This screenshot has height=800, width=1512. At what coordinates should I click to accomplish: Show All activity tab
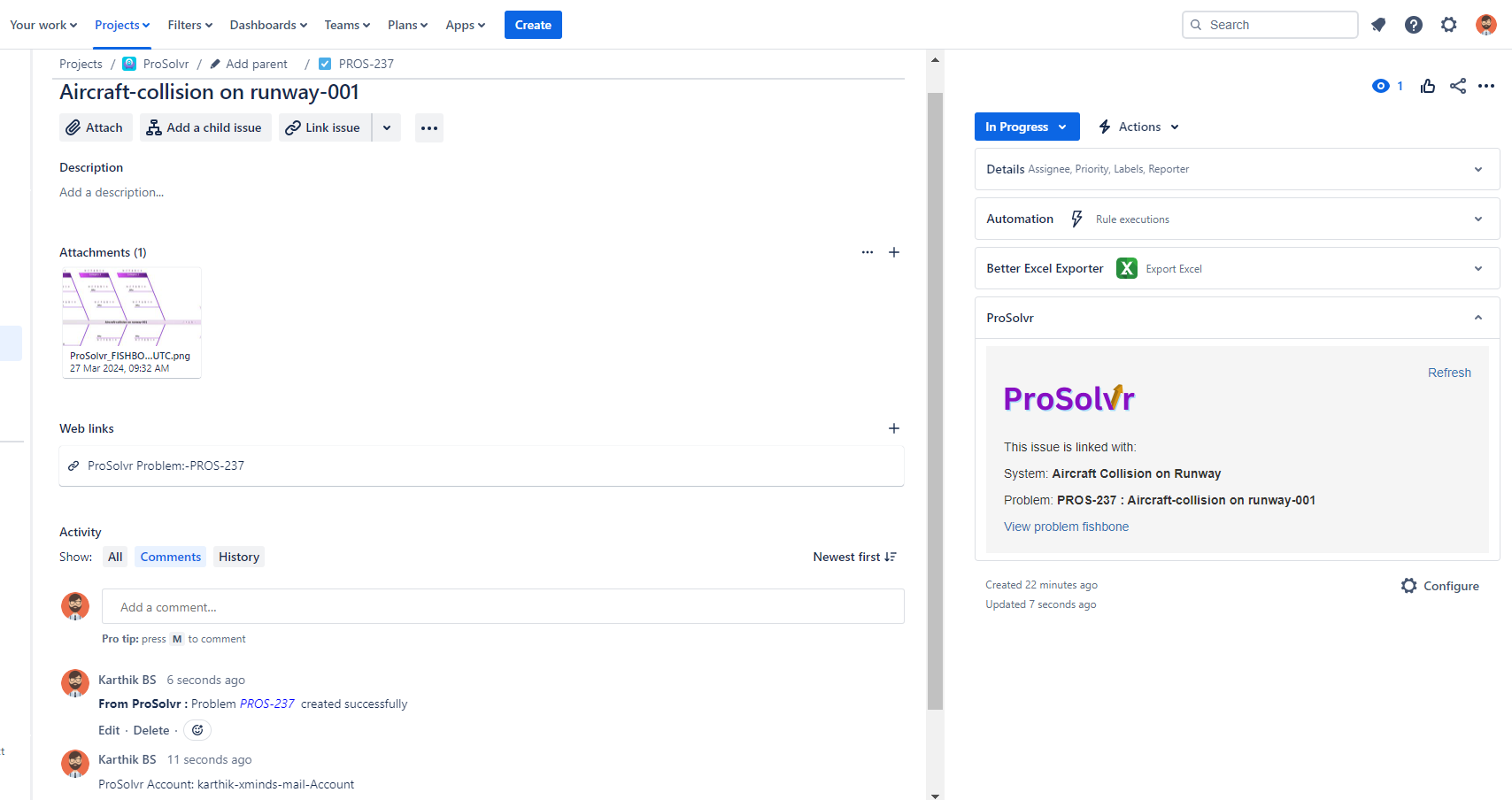coord(115,557)
